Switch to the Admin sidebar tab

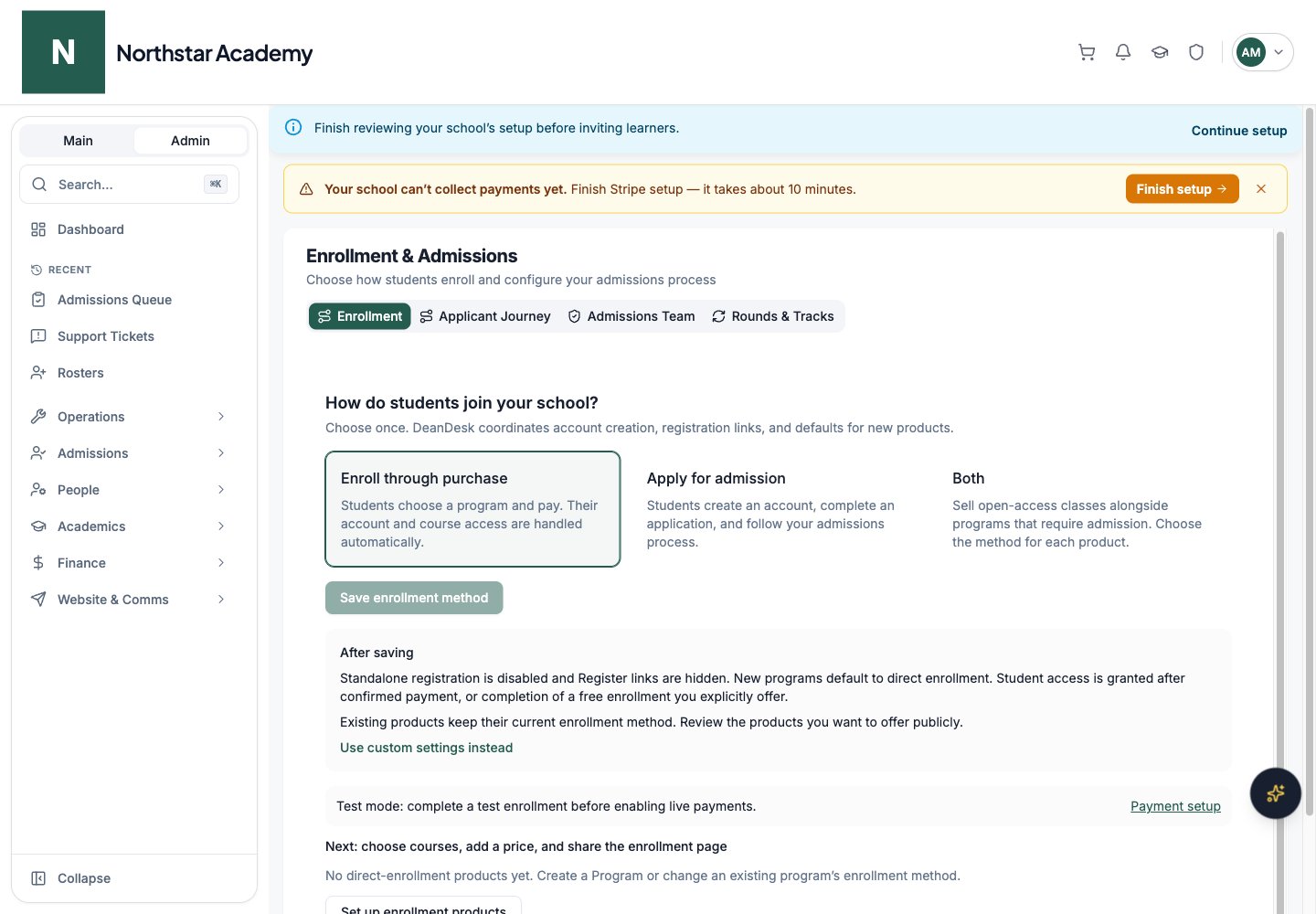190,141
